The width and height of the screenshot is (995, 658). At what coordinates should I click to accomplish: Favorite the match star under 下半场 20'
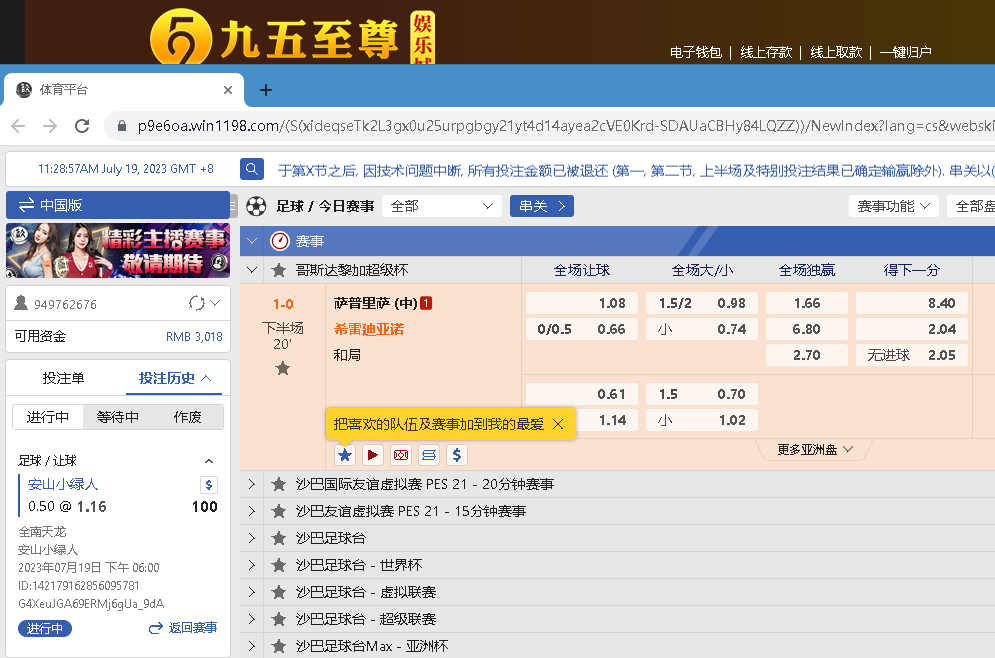click(x=283, y=368)
